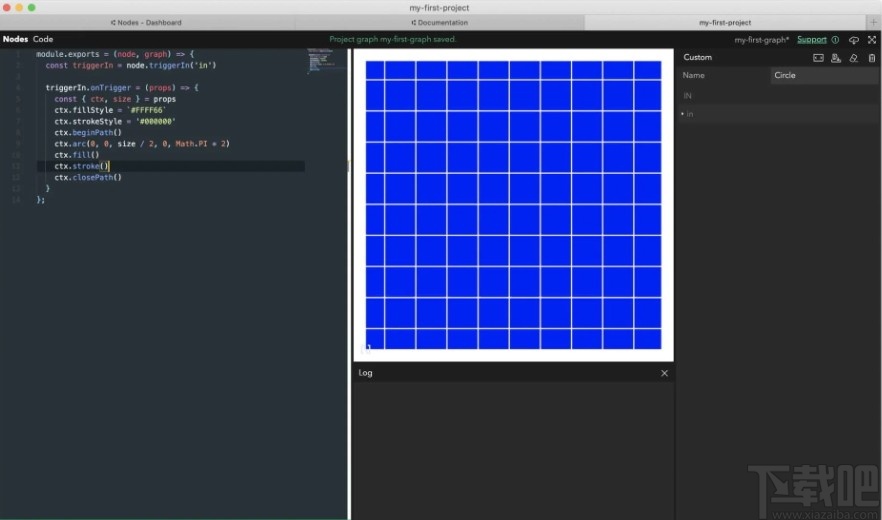The height and width of the screenshot is (520, 882).
Task: Click the ctx.fillStyle code line
Action: [x=110, y=110]
